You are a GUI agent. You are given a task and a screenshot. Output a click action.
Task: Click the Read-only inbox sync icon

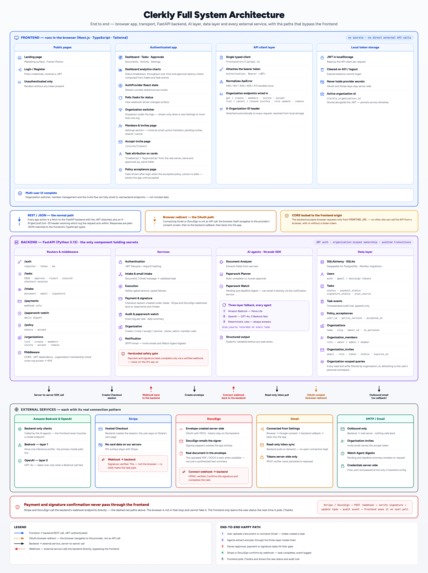262,445
